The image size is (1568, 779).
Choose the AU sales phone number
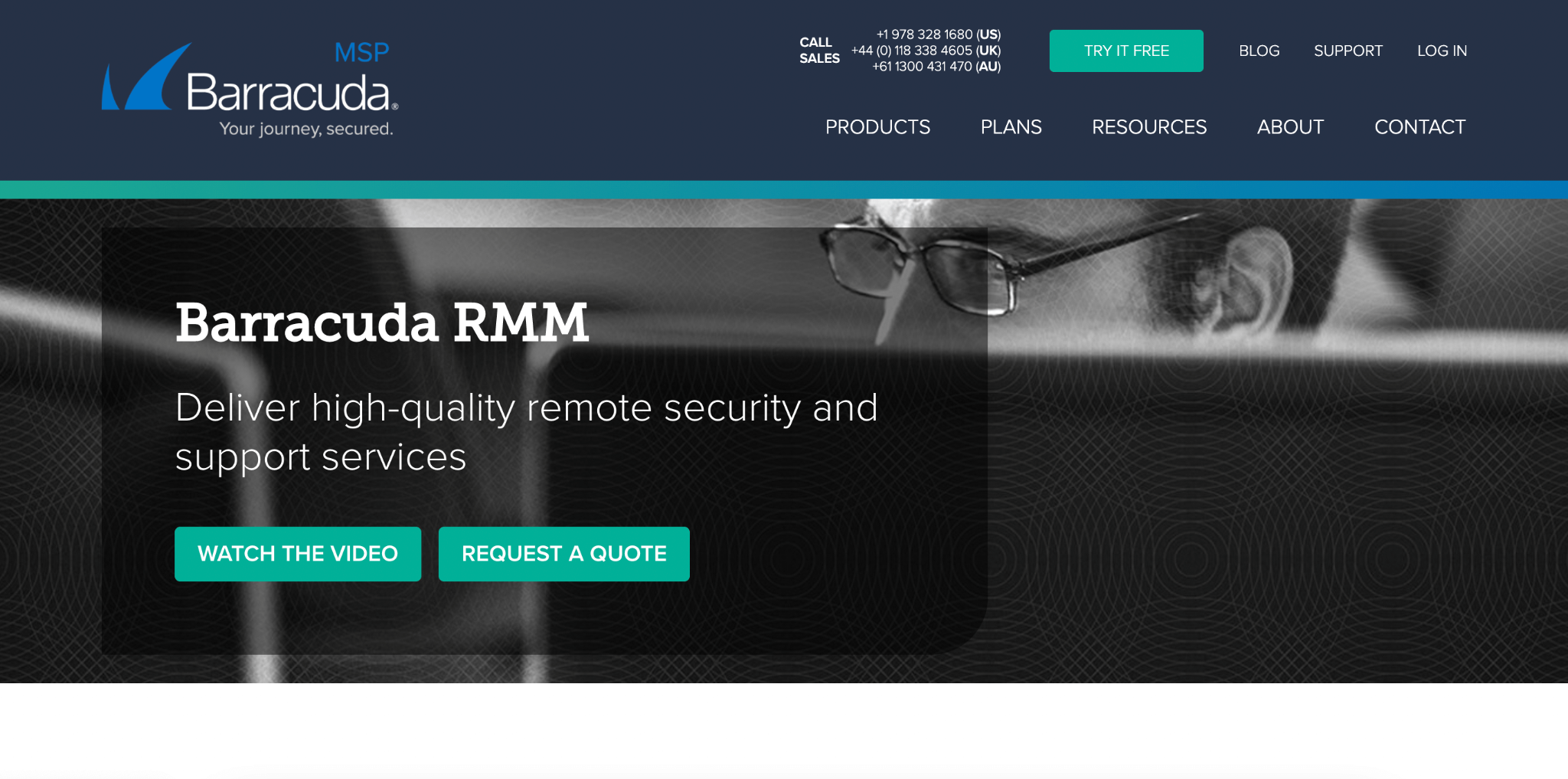pyautogui.click(x=936, y=67)
